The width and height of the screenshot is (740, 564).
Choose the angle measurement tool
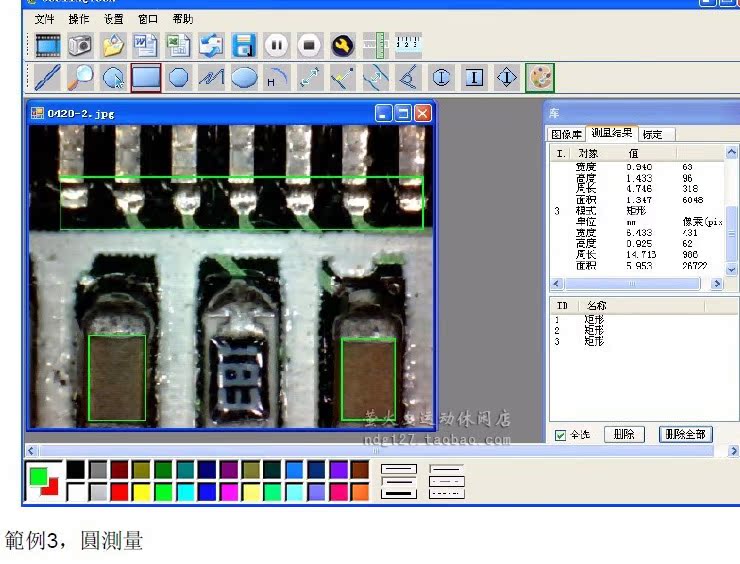(407, 77)
